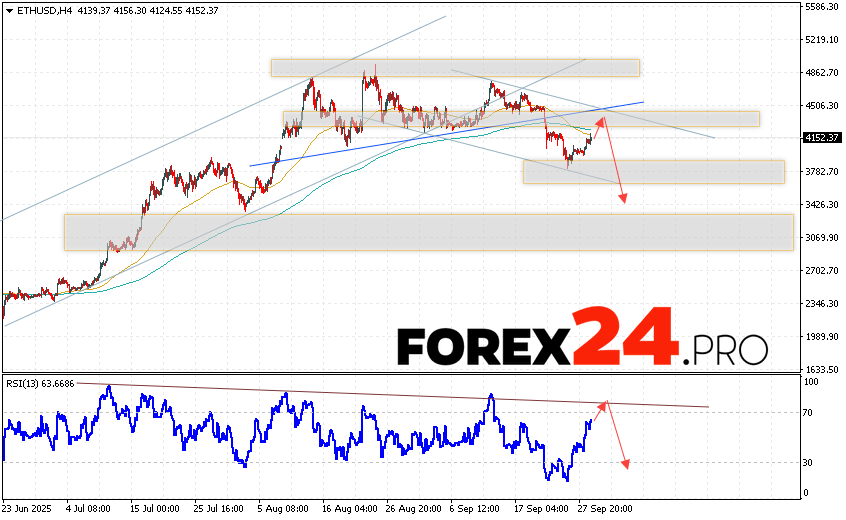Click the current price tag 4152.37
Image resolution: width=846 pixels, height=520 pixels.
[x=821, y=138]
